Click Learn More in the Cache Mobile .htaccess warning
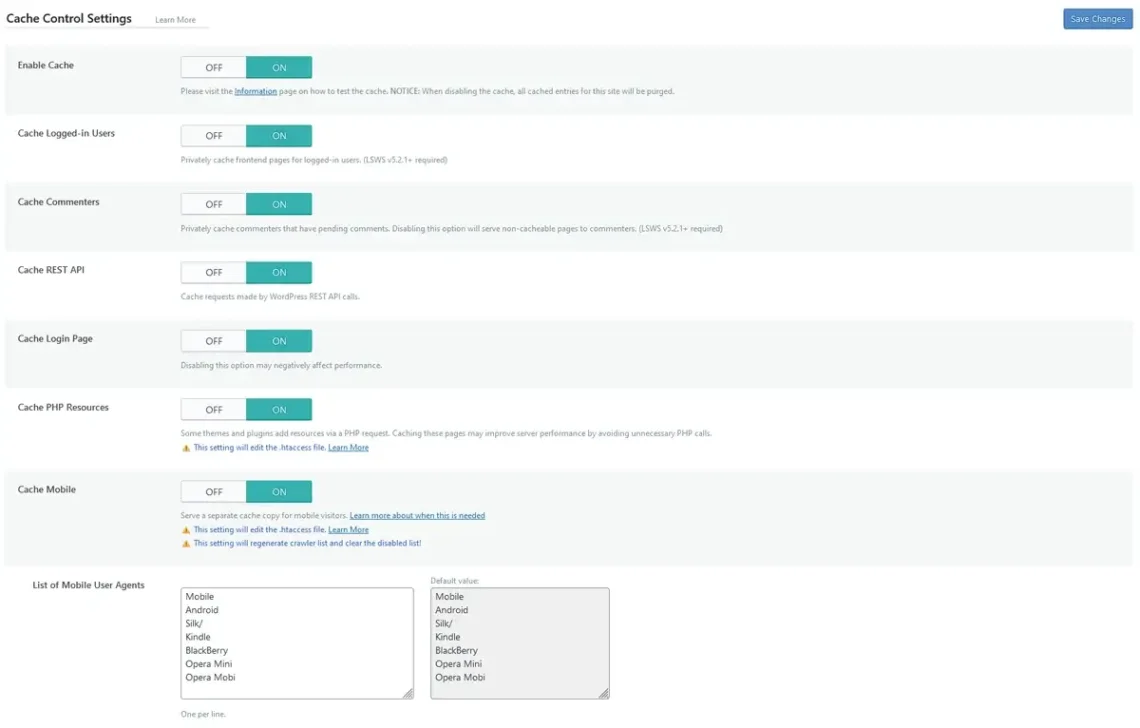The image size is (1140, 728). (348, 529)
